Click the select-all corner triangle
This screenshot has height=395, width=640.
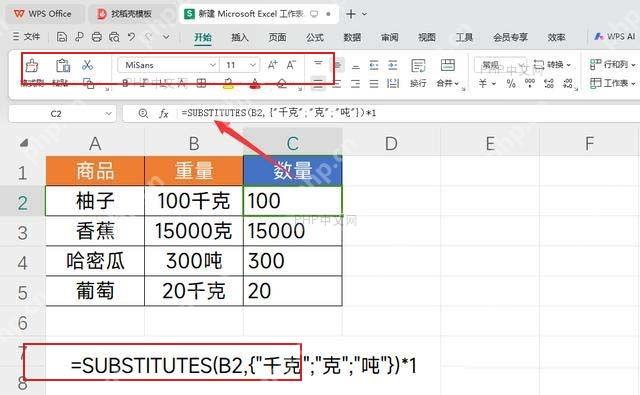point(24,143)
